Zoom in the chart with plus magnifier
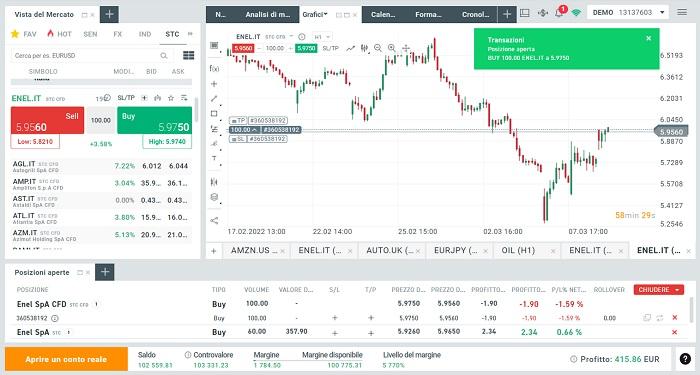 coord(392,48)
